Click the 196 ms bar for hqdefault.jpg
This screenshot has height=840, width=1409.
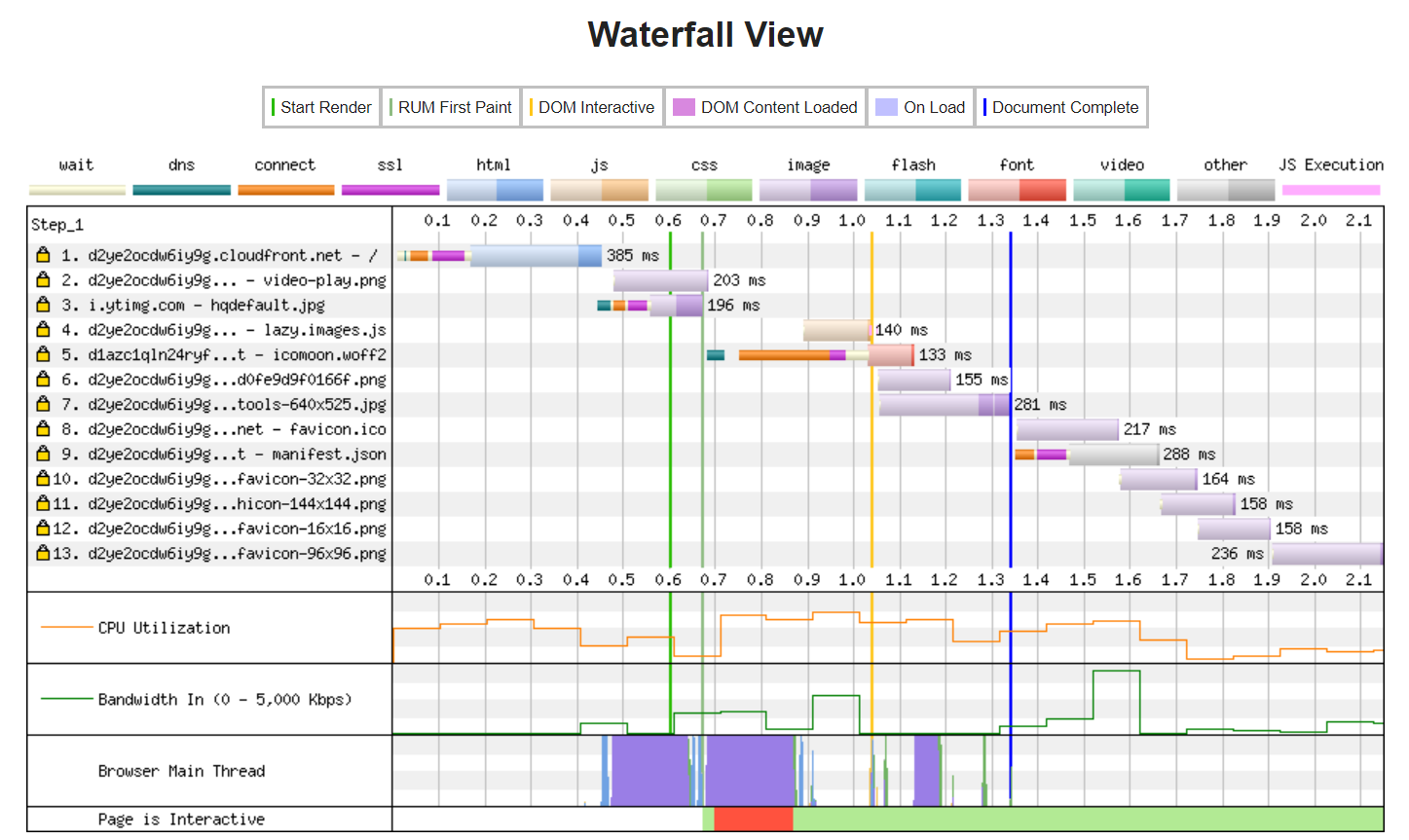click(676, 305)
